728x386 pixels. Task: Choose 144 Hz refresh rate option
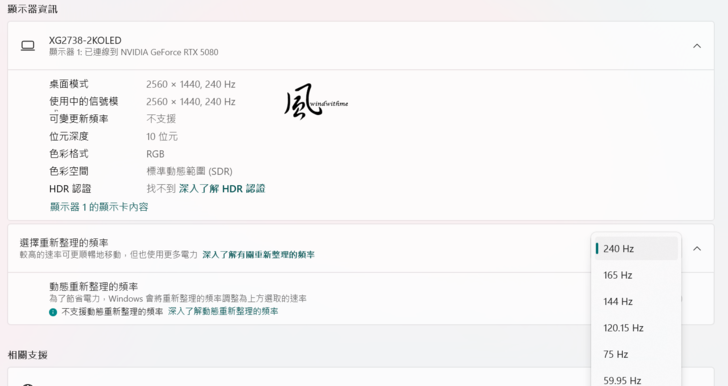636,301
